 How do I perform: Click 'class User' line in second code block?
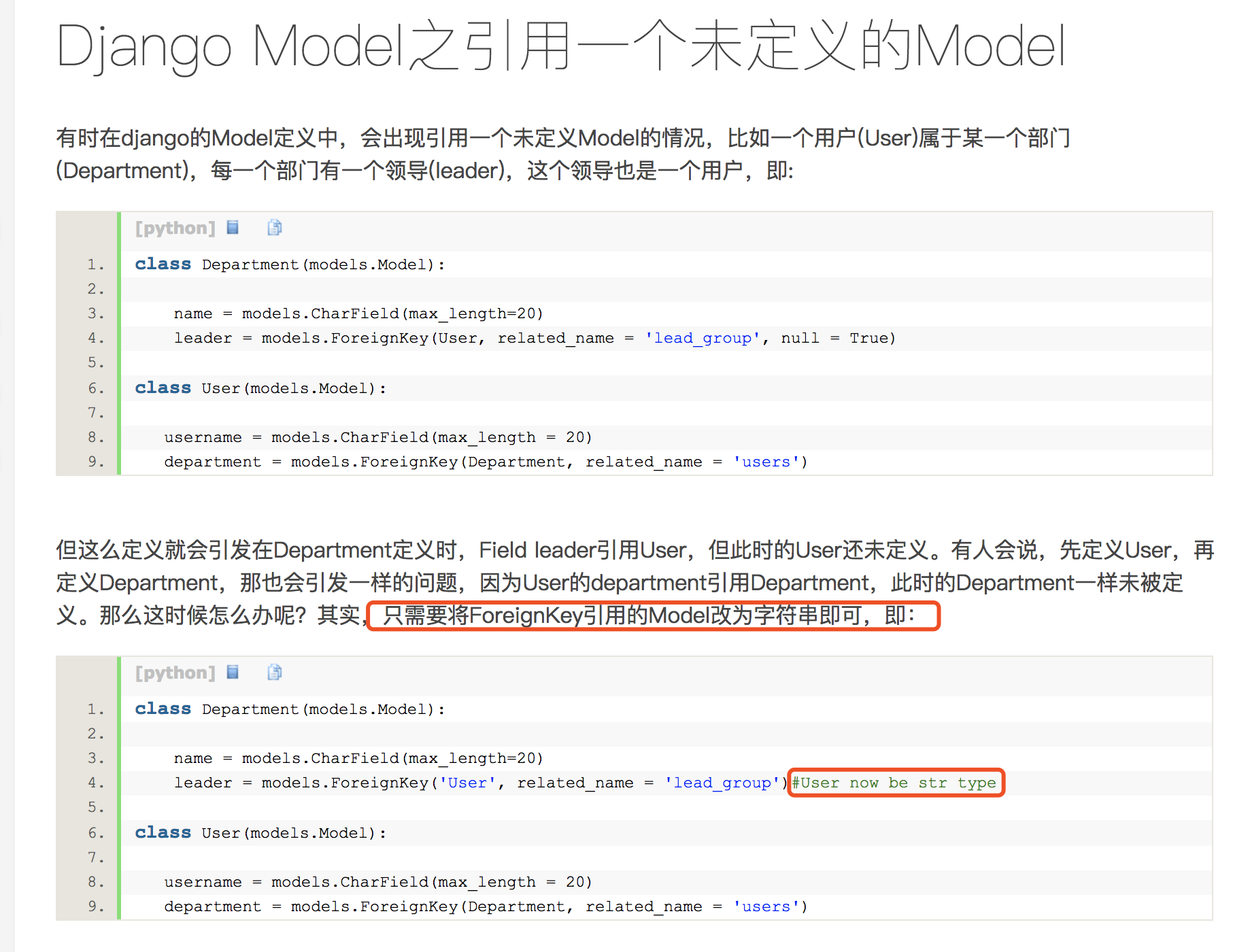(x=260, y=833)
